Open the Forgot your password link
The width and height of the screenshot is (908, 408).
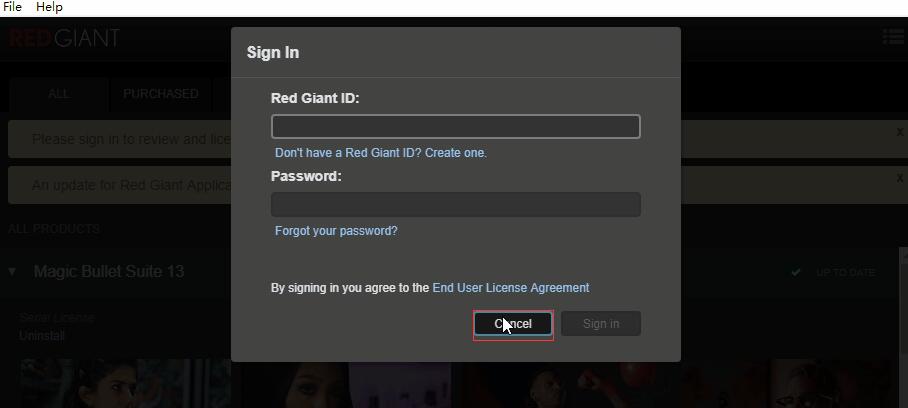(x=336, y=231)
